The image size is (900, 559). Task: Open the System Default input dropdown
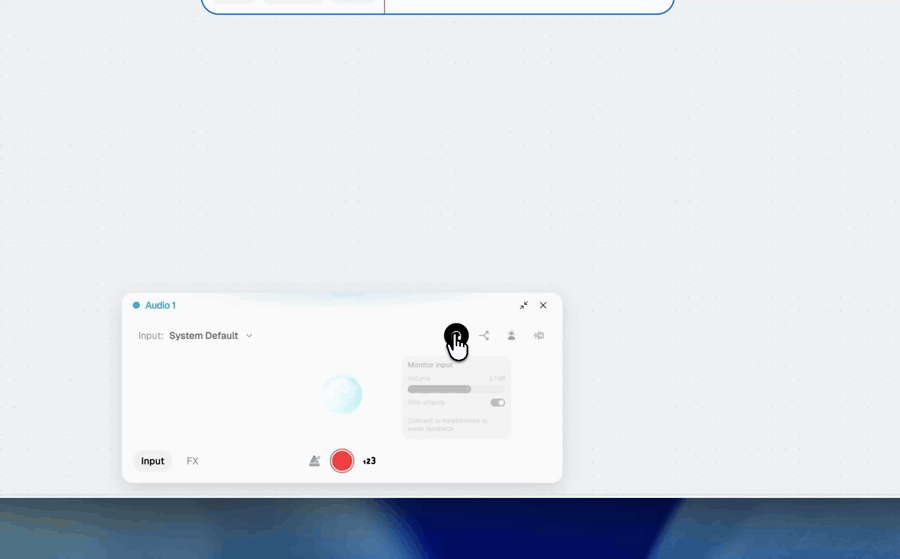coord(211,336)
